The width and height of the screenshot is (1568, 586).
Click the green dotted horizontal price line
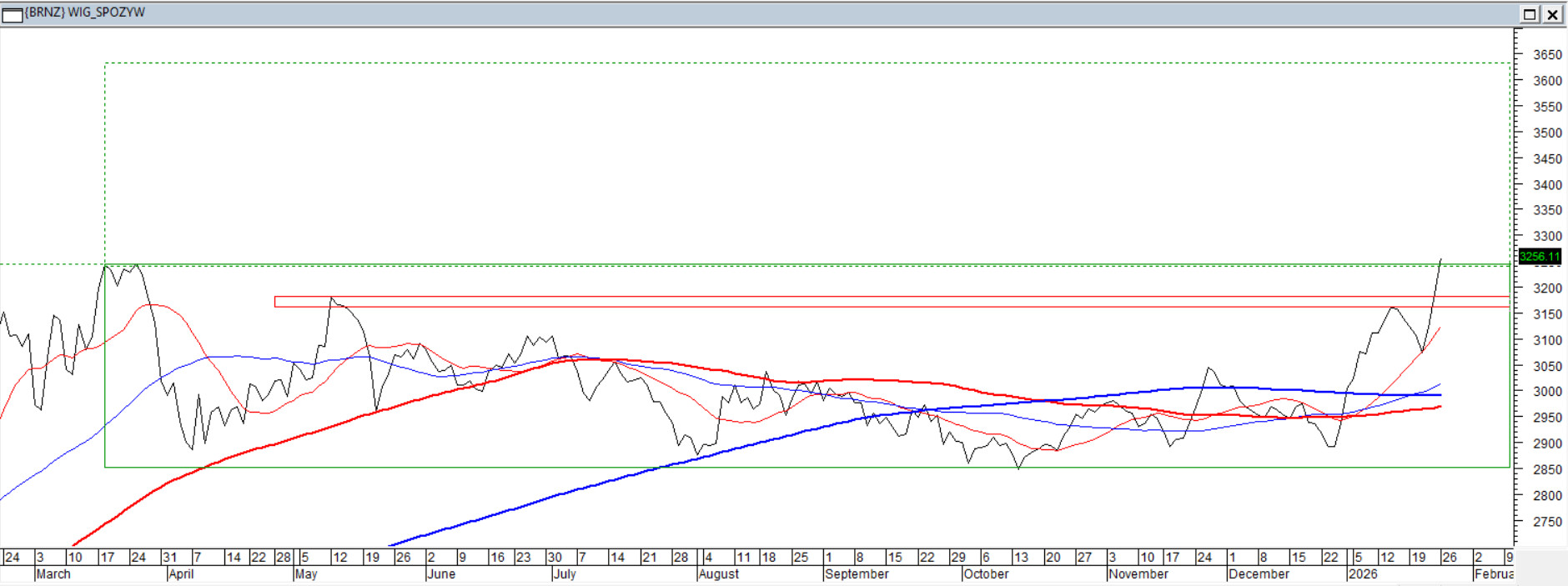tap(50, 264)
